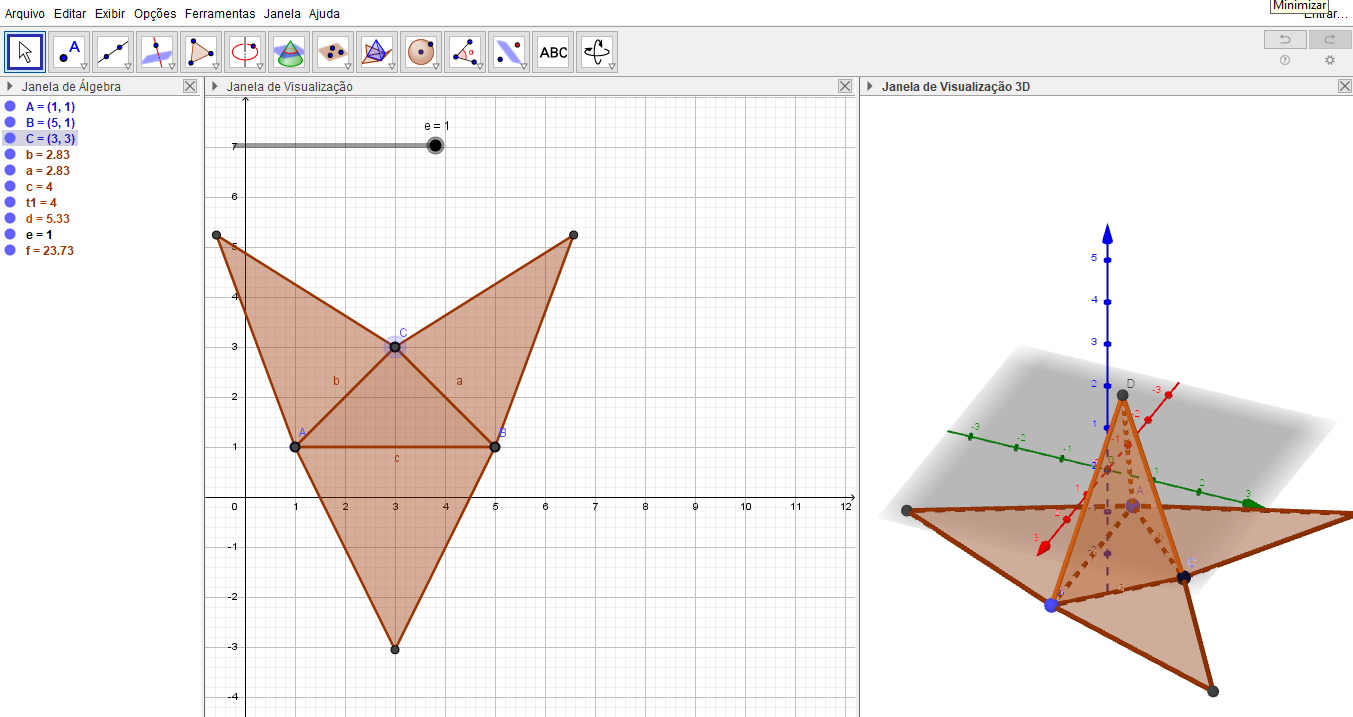The height and width of the screenshot is (717, 1353).
Task: Select 't1 = 4' in algebra list
Action: [41, 202]
